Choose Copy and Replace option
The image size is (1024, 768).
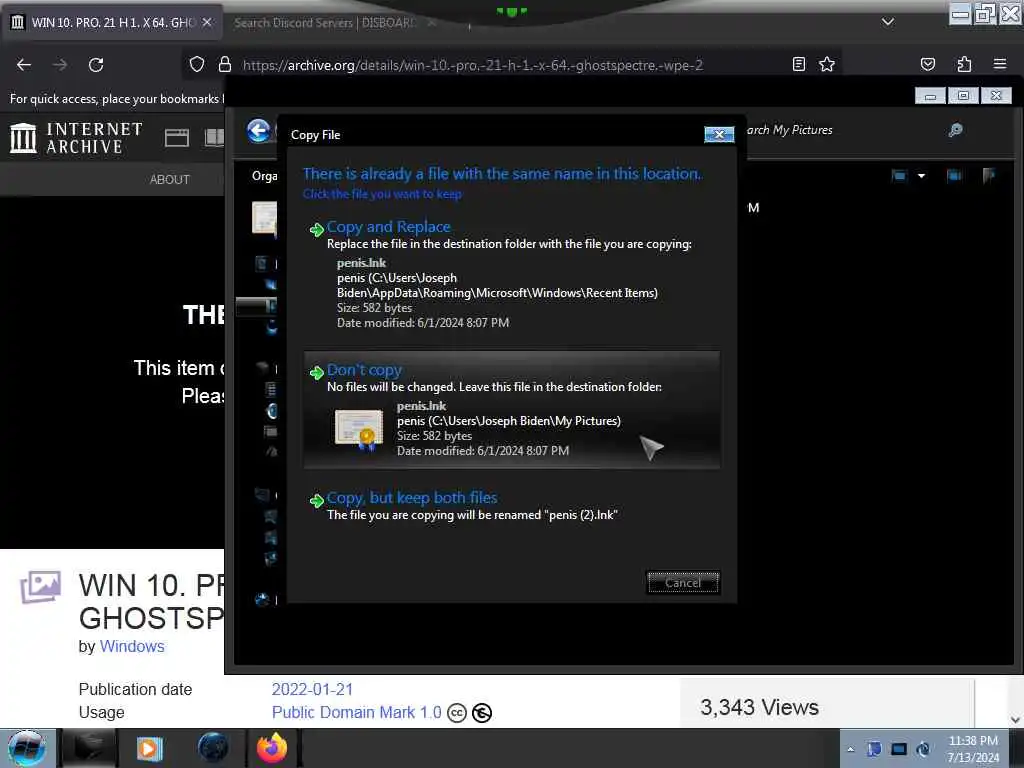tap(513, 275)
